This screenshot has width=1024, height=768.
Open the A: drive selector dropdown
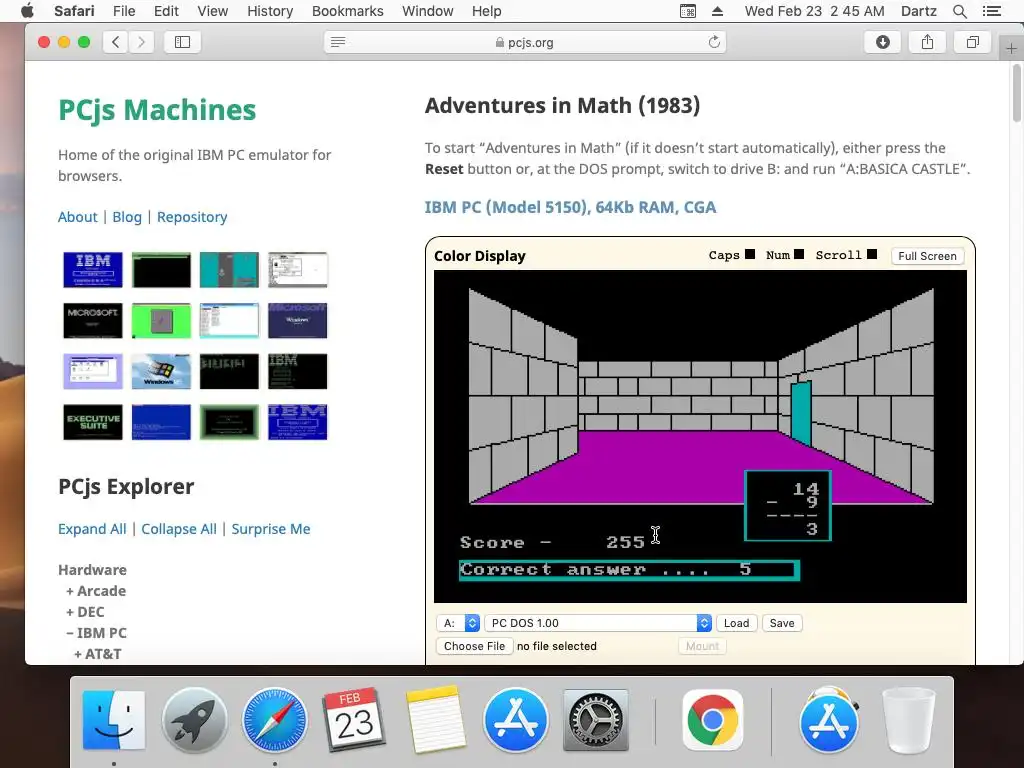[x=458, y=623]
